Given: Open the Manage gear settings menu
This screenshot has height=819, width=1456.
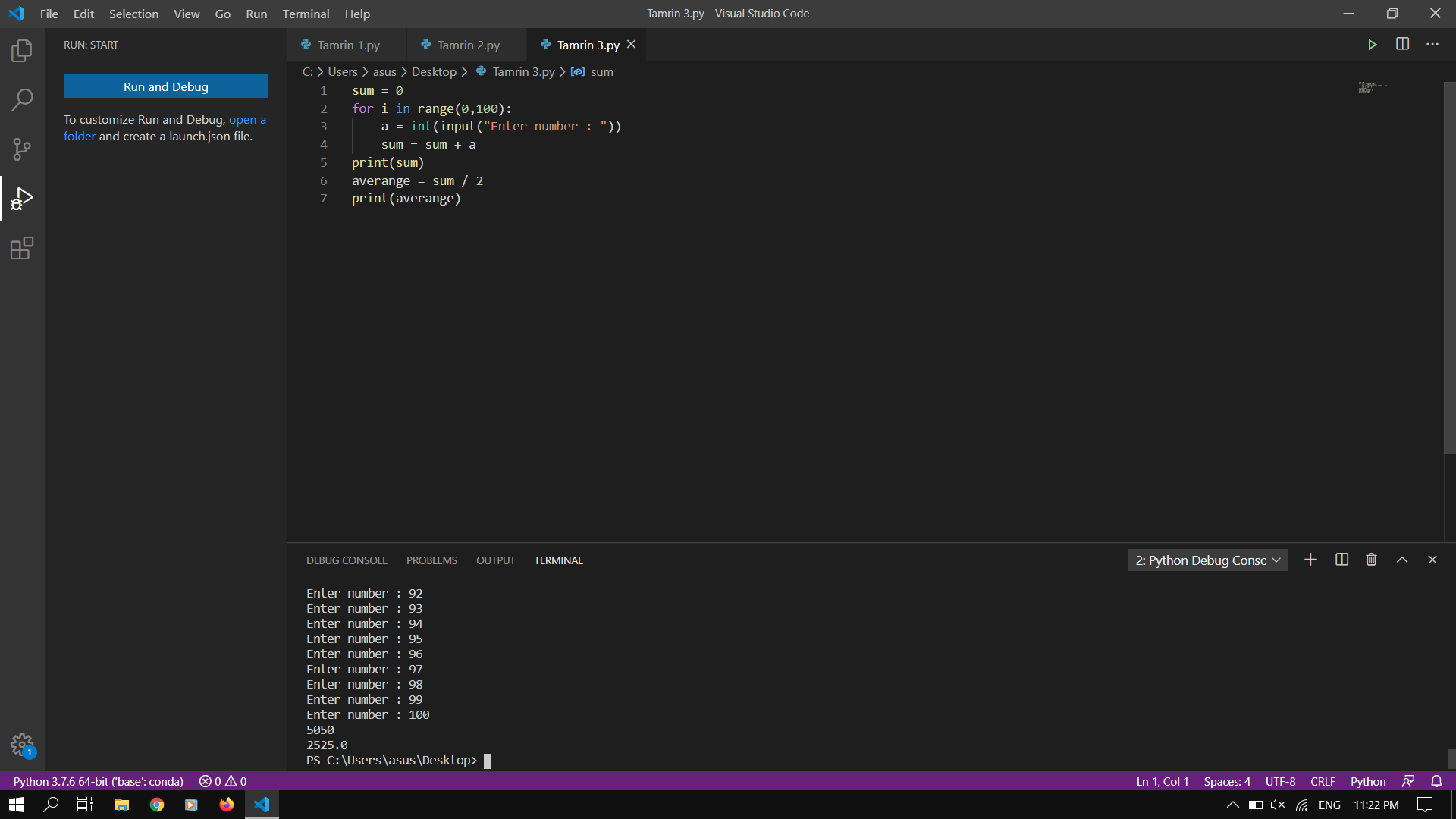Looking at the screenshot, I should click(x=22, y=745).
